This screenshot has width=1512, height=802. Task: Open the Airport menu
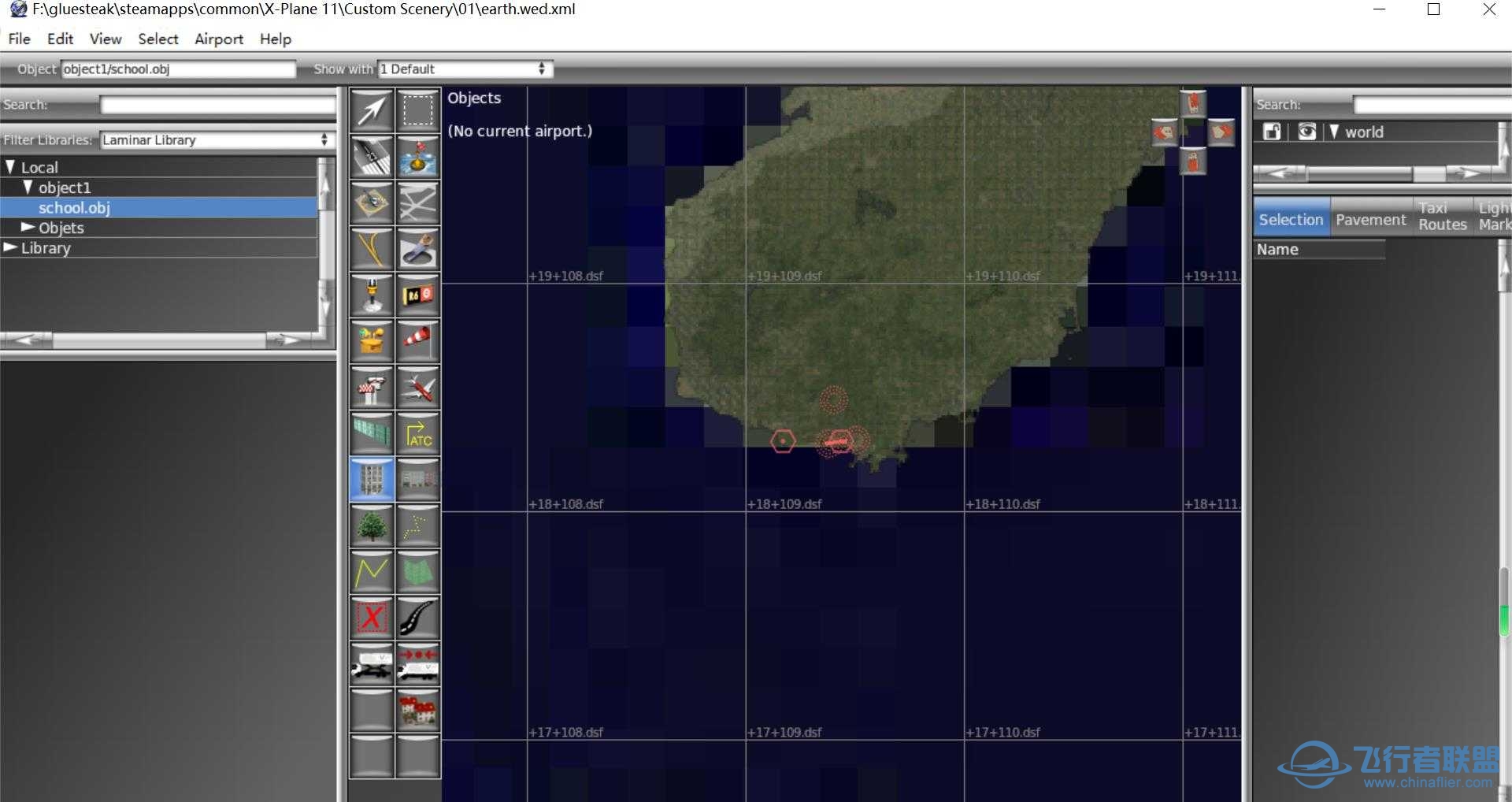click(x=219, y=39)
